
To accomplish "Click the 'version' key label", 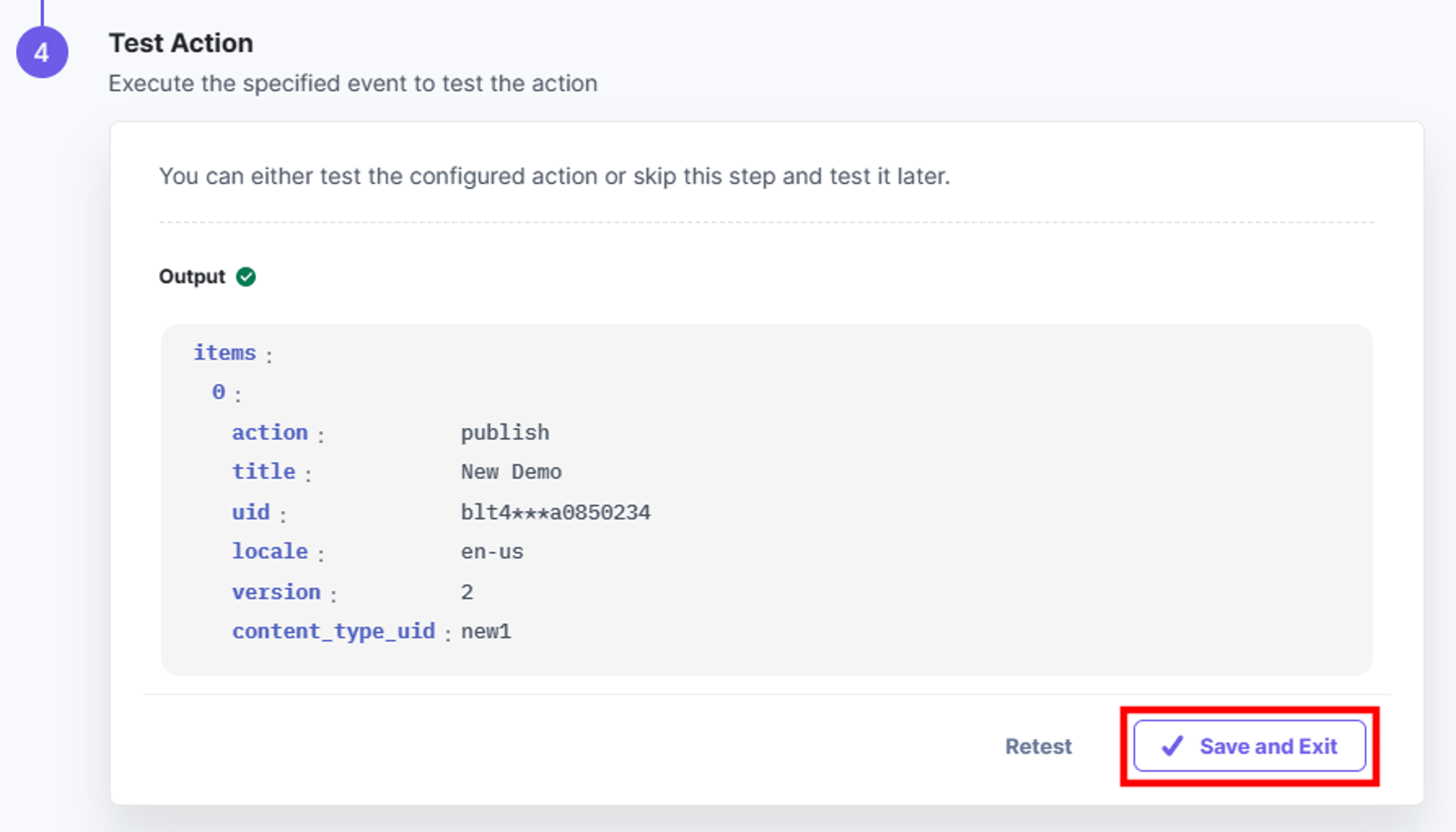I will [x=276, y=592].
